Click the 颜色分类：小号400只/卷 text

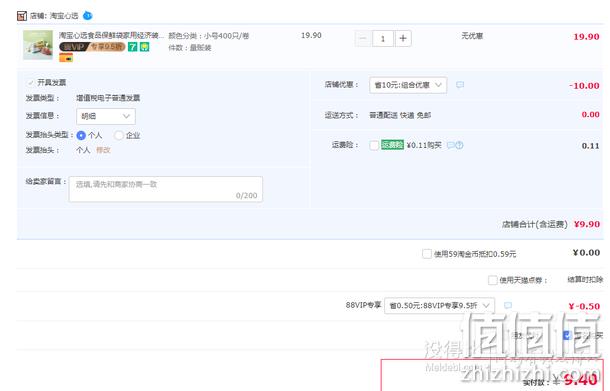(209, 36)
